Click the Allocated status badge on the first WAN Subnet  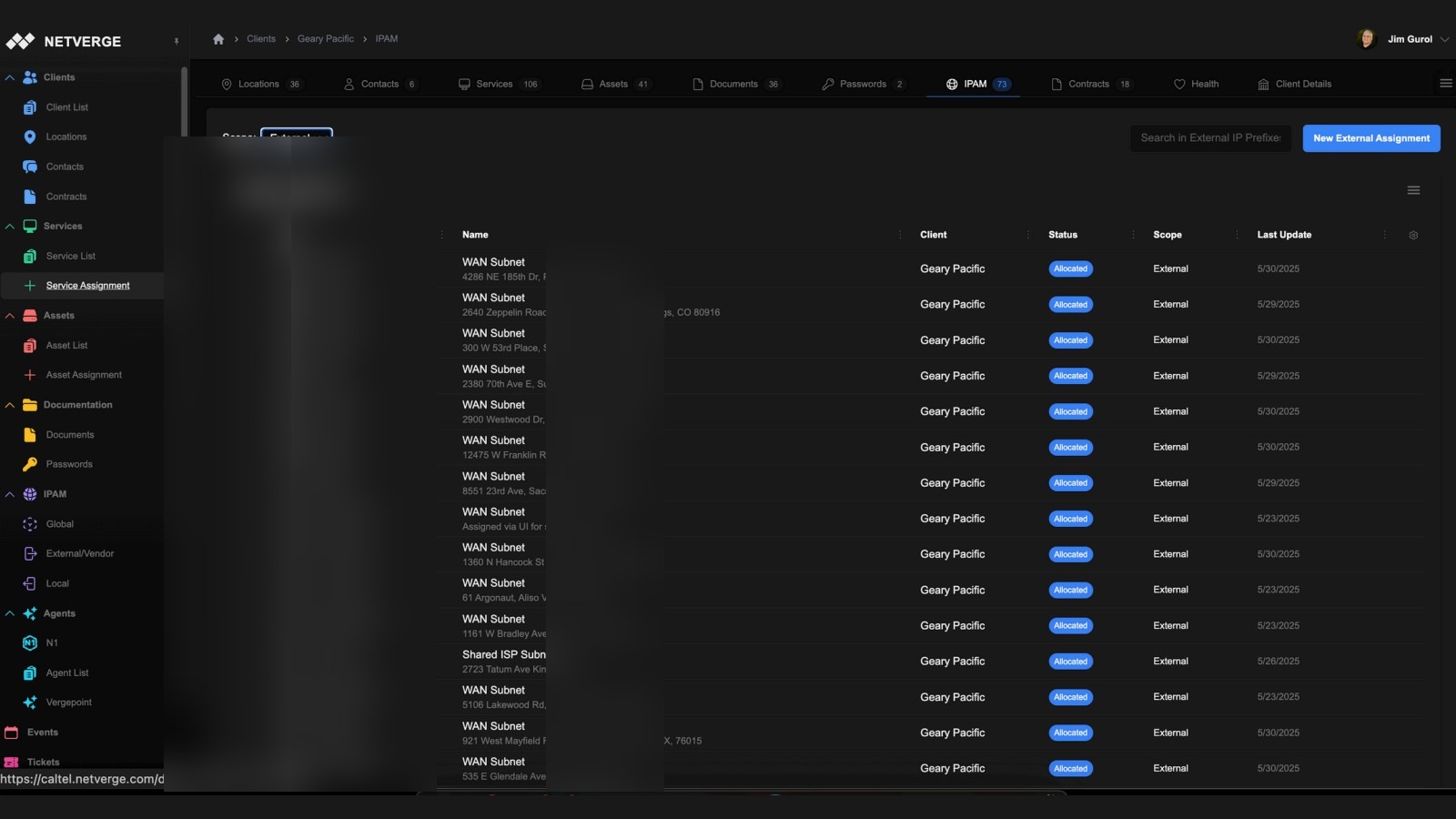(1070, 268)
